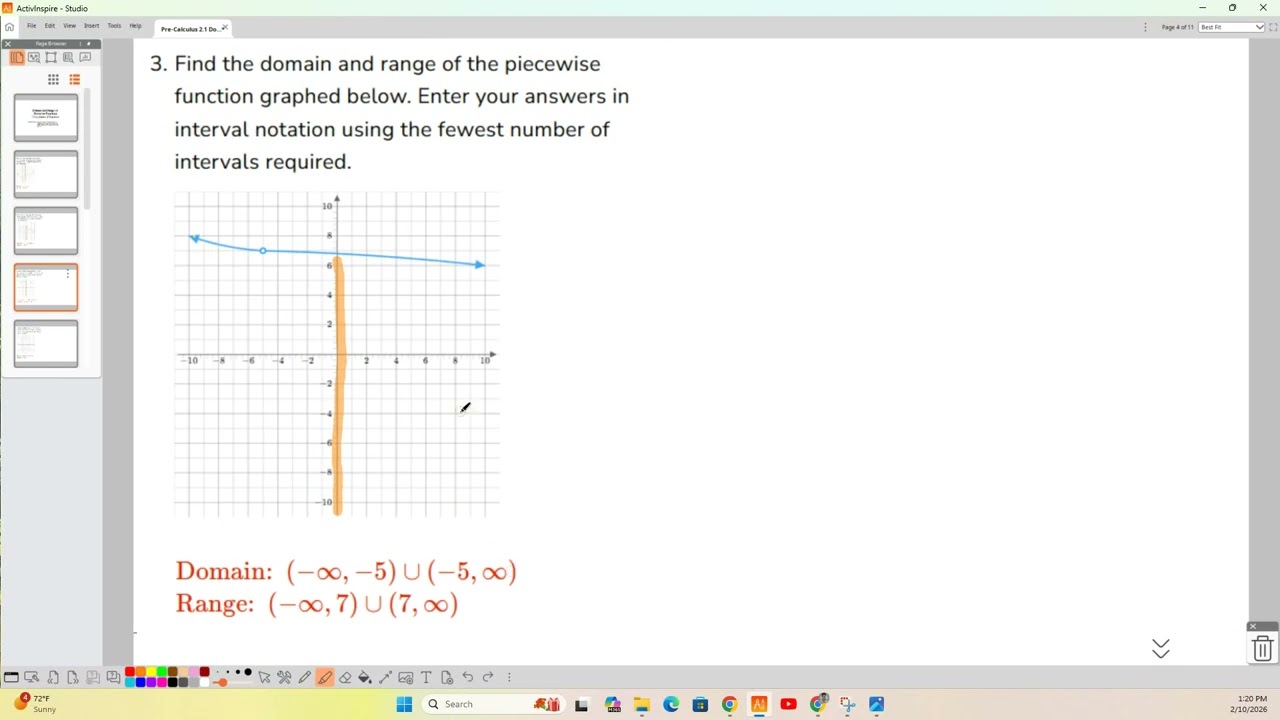Click the Redo arrow

click(487, 677)
